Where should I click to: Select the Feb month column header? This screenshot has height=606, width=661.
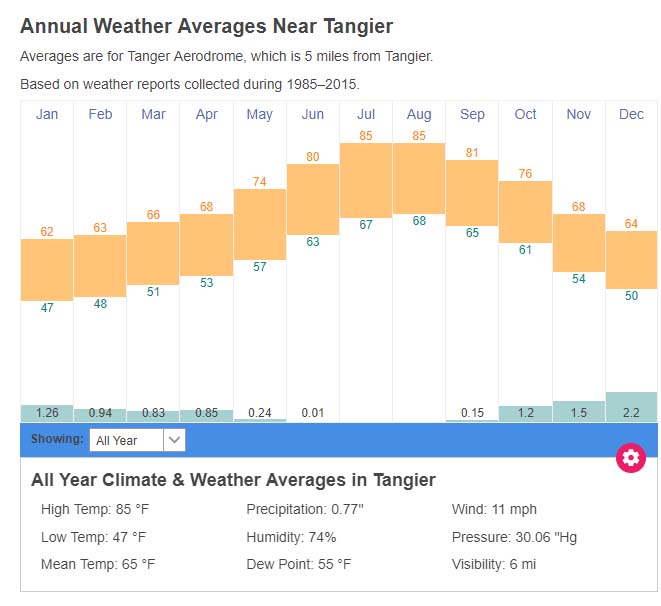100,115
